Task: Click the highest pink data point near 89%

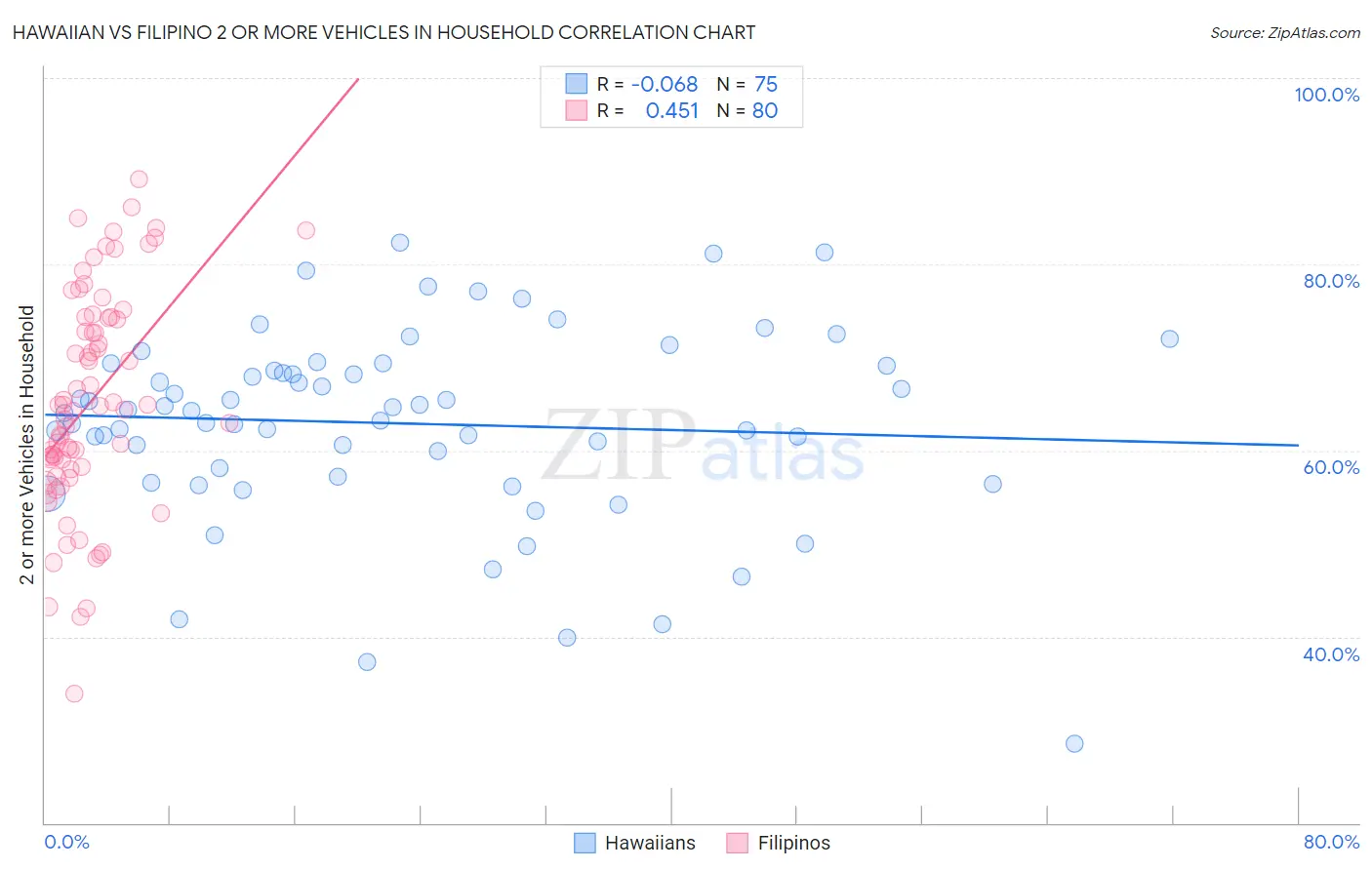Action: pos(139,179)
